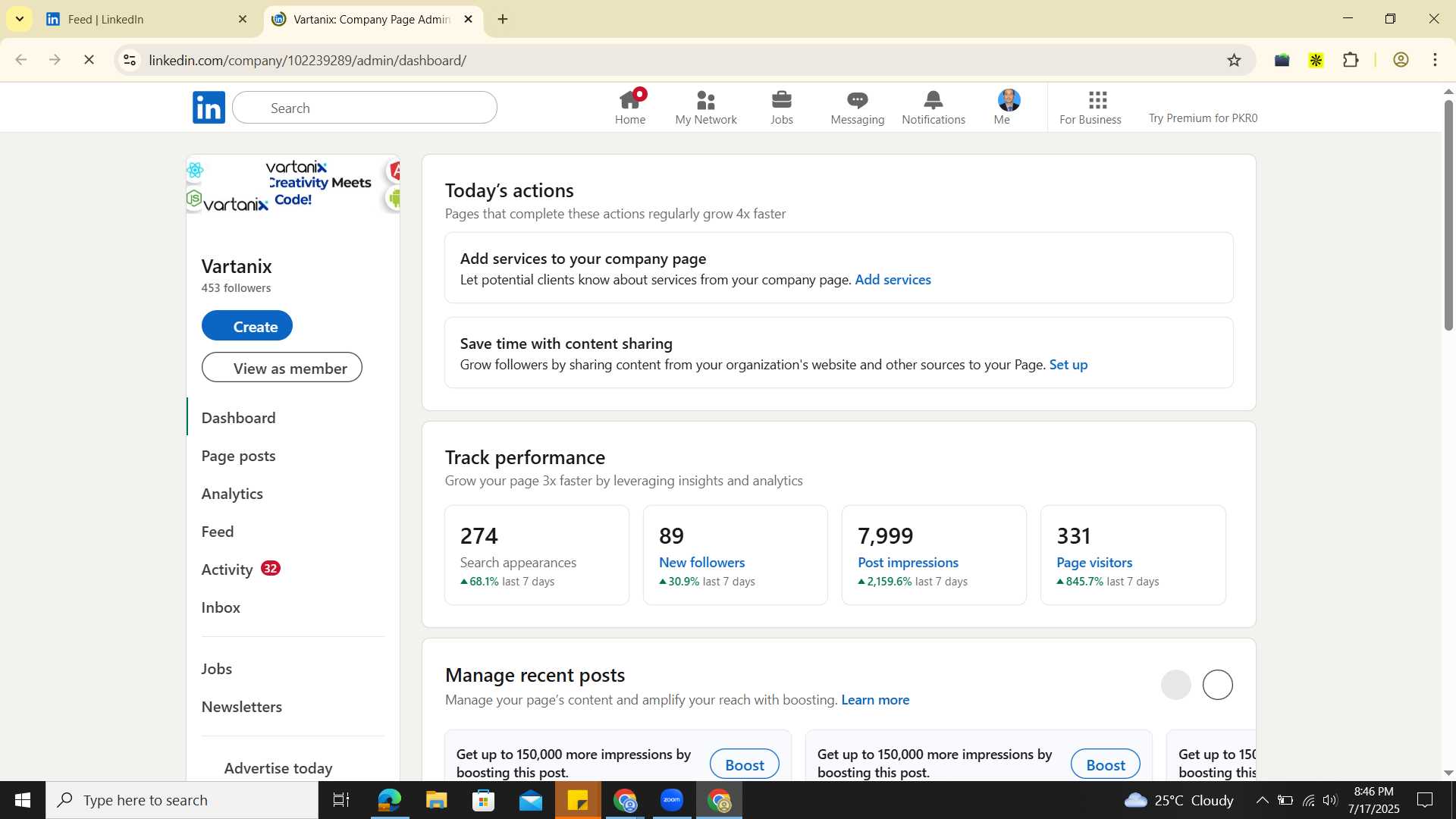1456x819 pixels.
Task: Click Learn more about boosting
Action: (875, 700)
